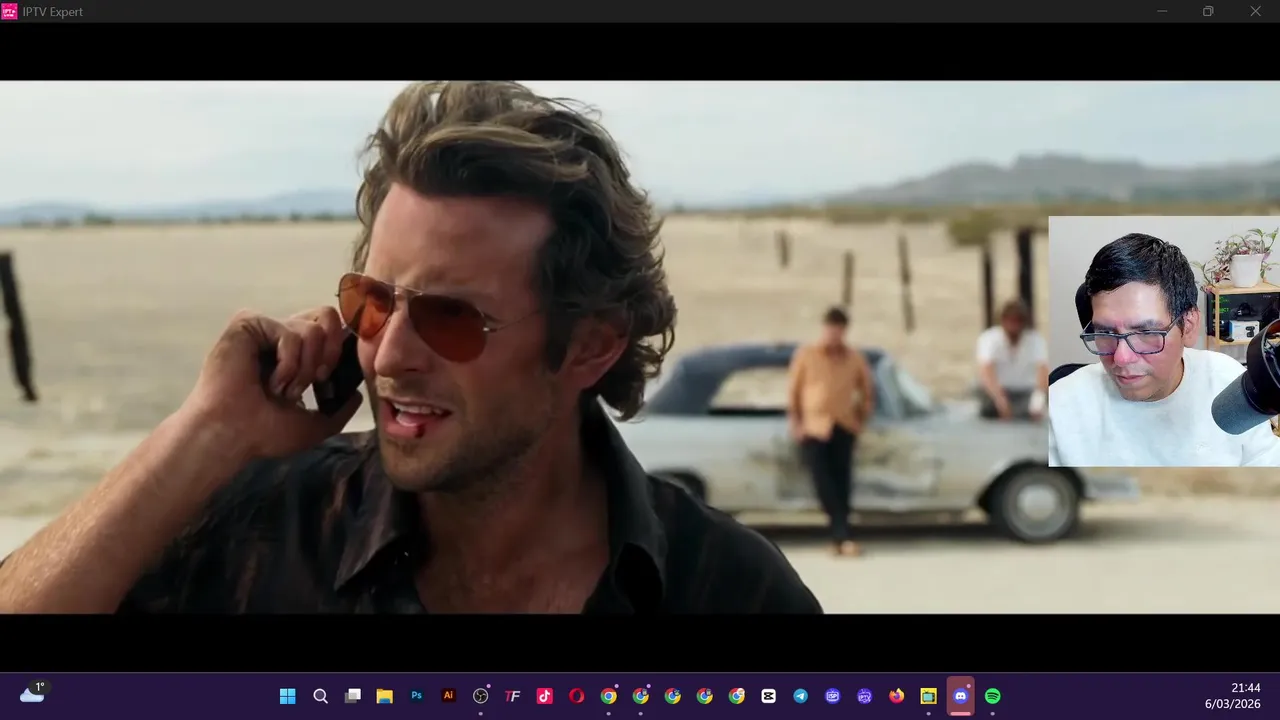This screenshot has width=1280, height=720.
Task: Open the Opera browser from the taskbar
Action: pyautogui.click(x=576, y=696)
